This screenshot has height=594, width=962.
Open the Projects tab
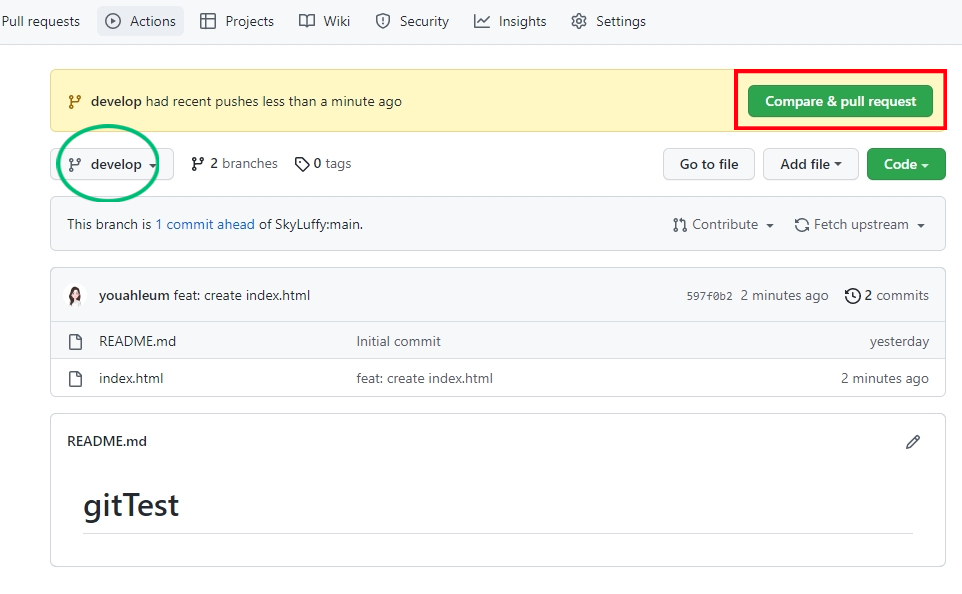pyautogui.click(x=237, y=21)
